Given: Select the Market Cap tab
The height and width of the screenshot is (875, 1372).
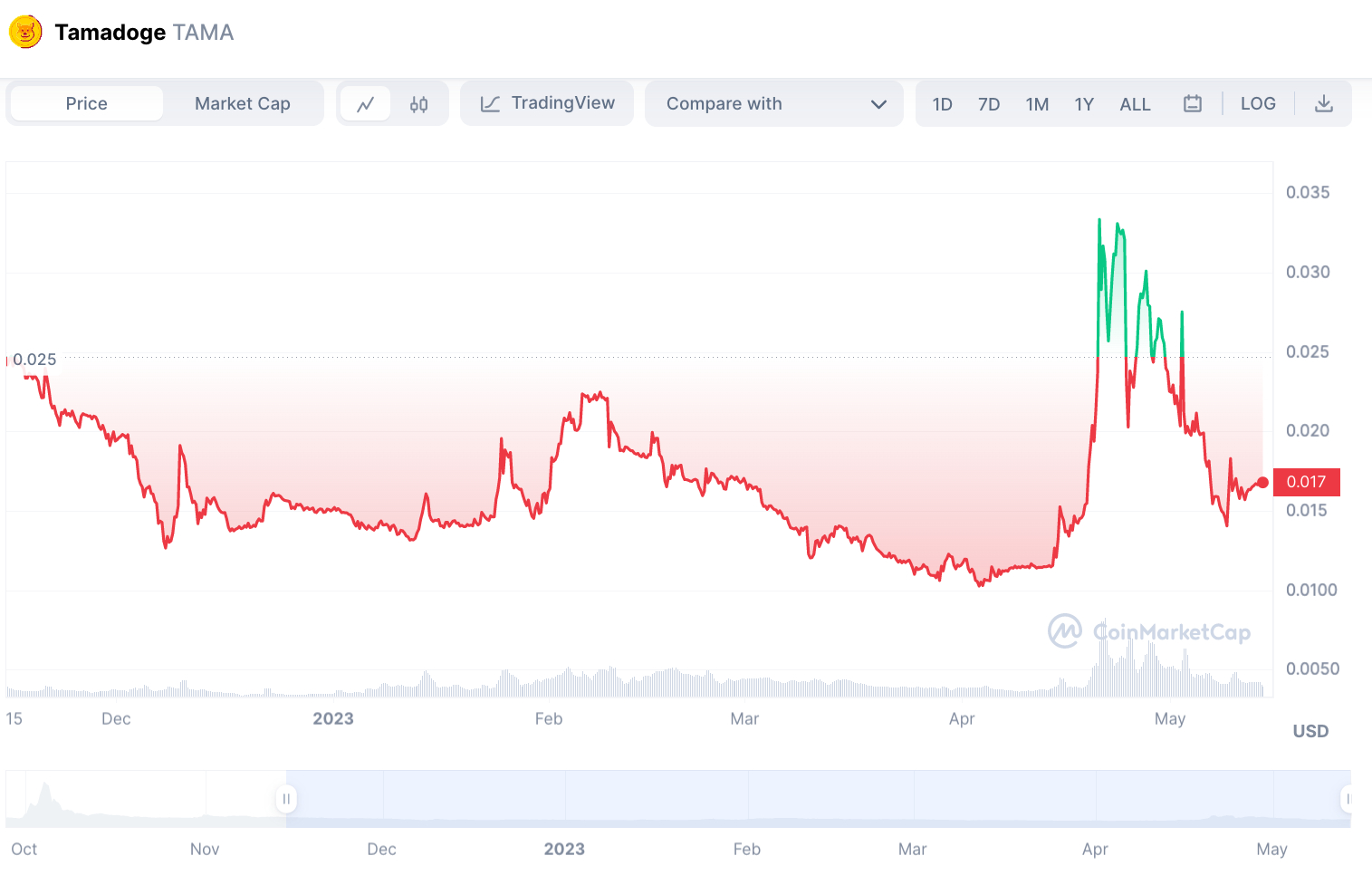Looking at the screenshot, I should tap(243, 103).
